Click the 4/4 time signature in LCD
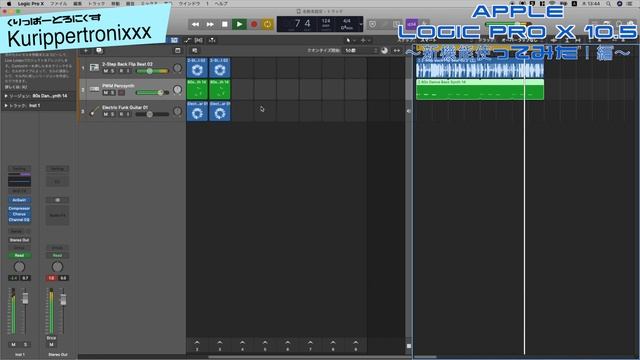Viewport: 640px width, 360px height. [347, 21]
